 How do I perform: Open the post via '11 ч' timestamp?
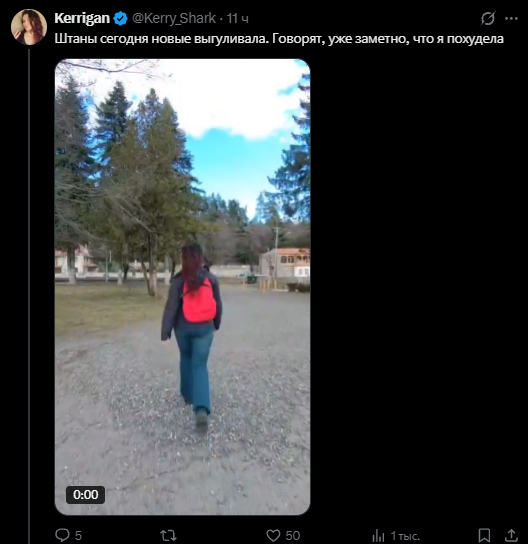coord(238,18)
